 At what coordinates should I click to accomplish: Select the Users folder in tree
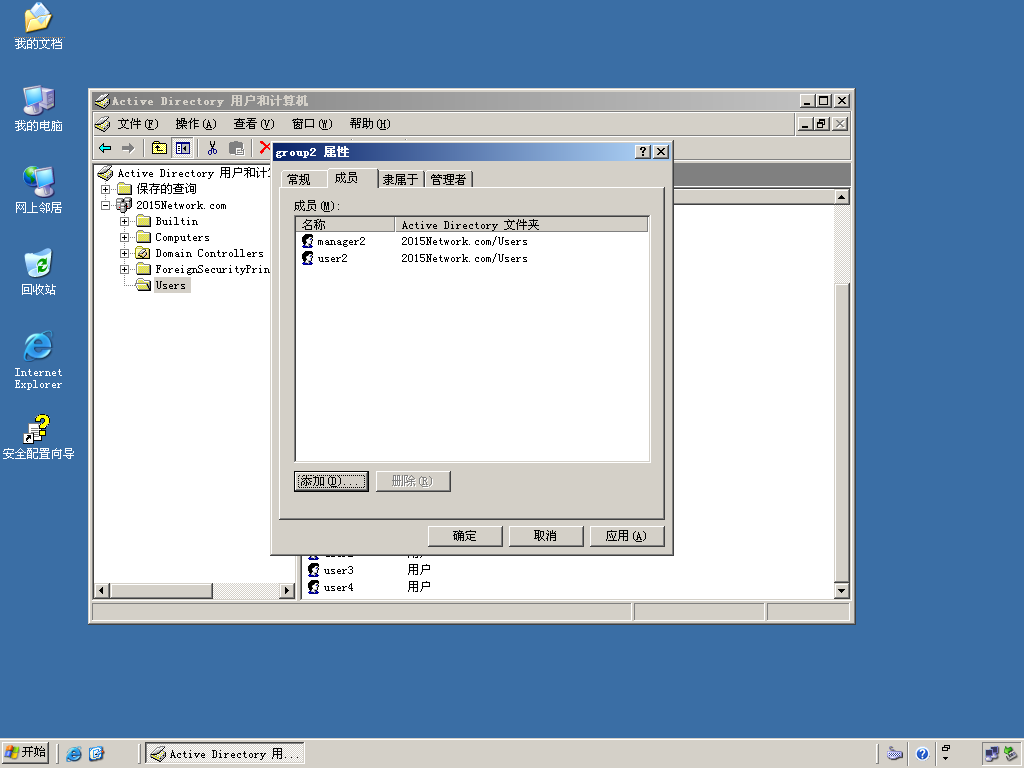pos(170,285)
